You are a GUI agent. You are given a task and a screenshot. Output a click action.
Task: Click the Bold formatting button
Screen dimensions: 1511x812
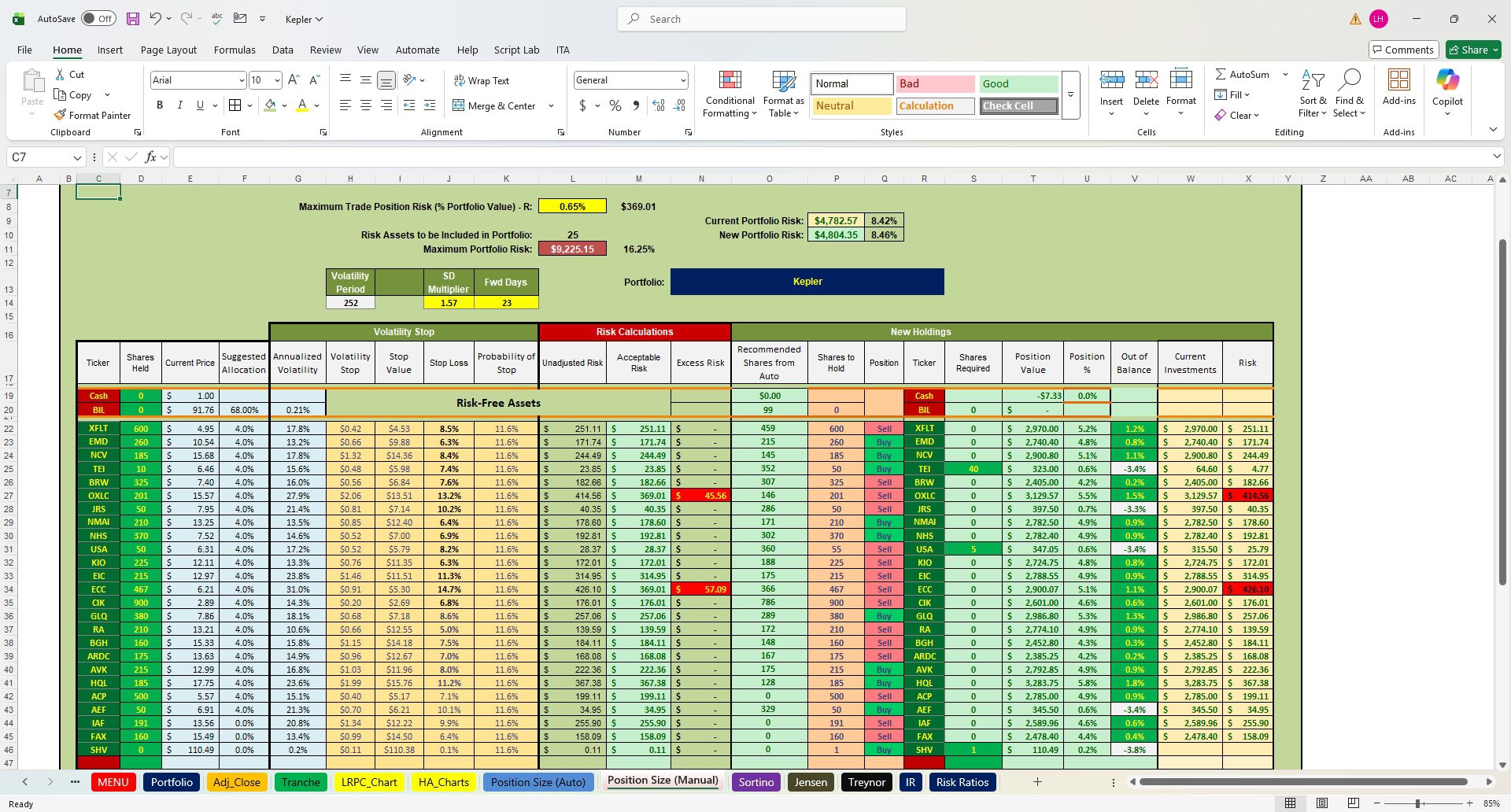160,105
